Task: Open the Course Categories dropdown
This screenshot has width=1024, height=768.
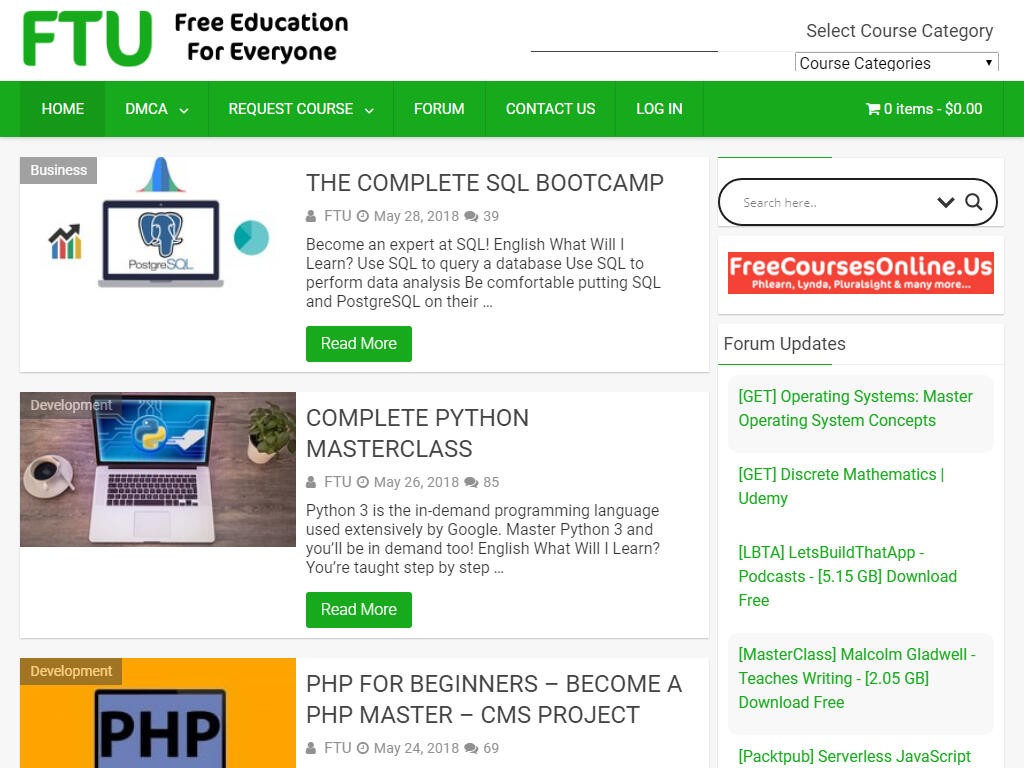Action: (896, 63)
